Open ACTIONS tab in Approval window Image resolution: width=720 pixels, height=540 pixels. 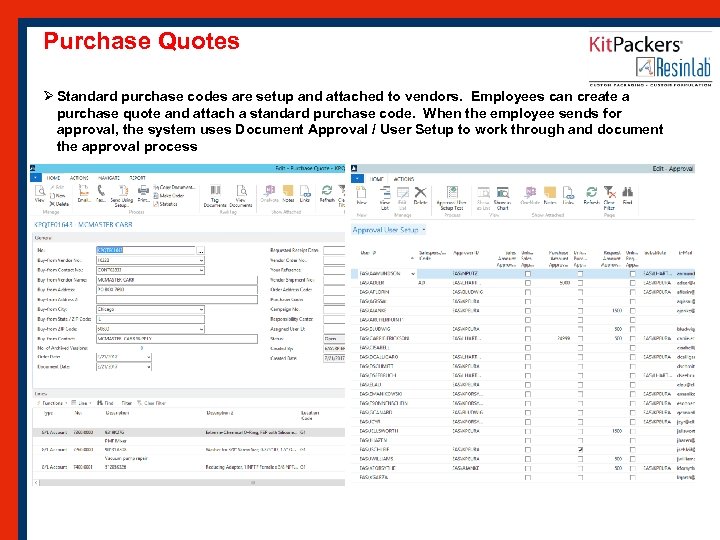pos(404,179)
